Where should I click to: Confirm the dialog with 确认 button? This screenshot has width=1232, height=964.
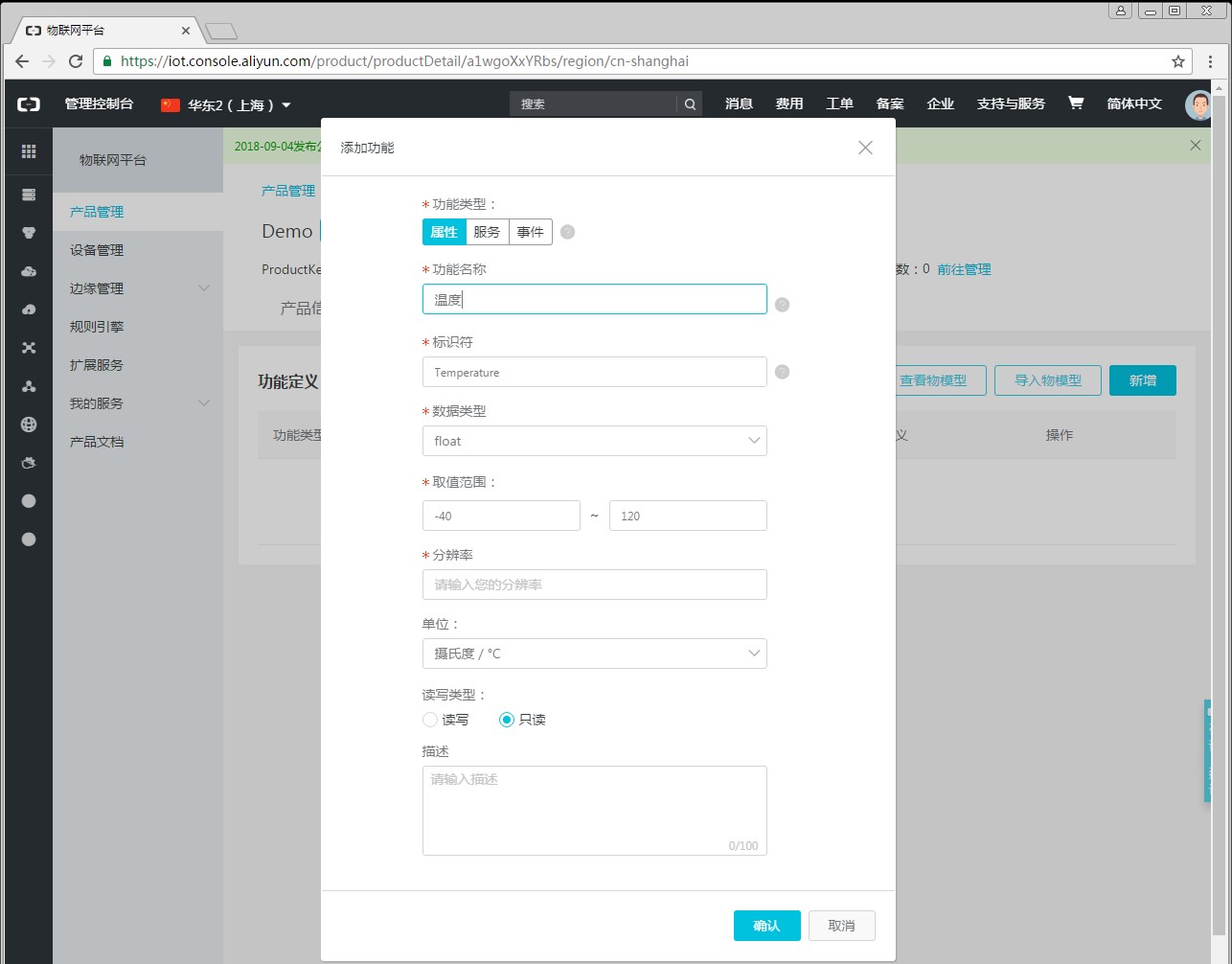coord(766,926)
